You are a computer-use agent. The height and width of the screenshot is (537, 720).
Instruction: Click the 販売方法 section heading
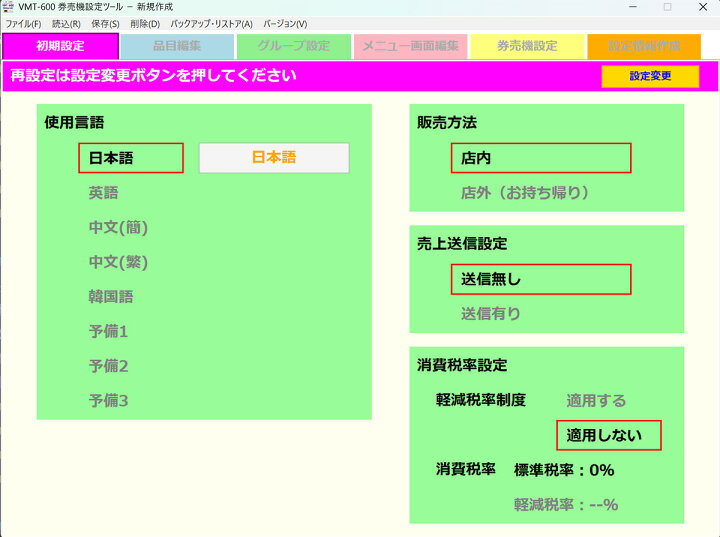coord(447,123)
